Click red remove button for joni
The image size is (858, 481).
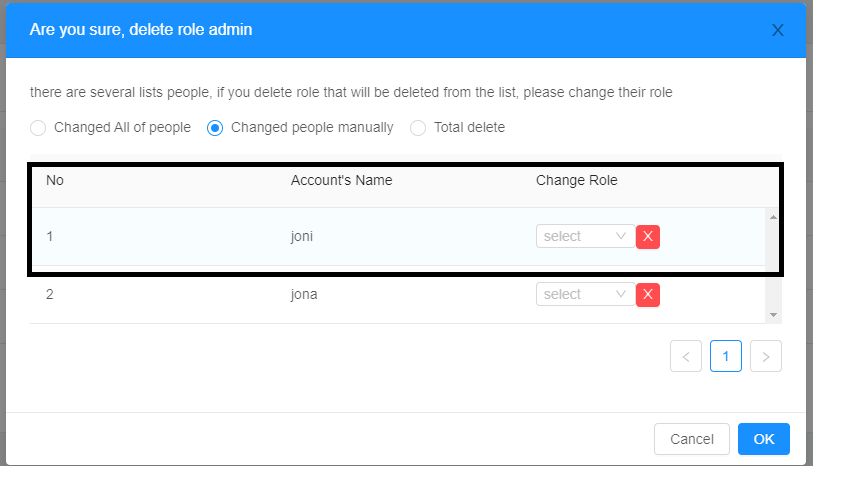(x=648, y=236)
